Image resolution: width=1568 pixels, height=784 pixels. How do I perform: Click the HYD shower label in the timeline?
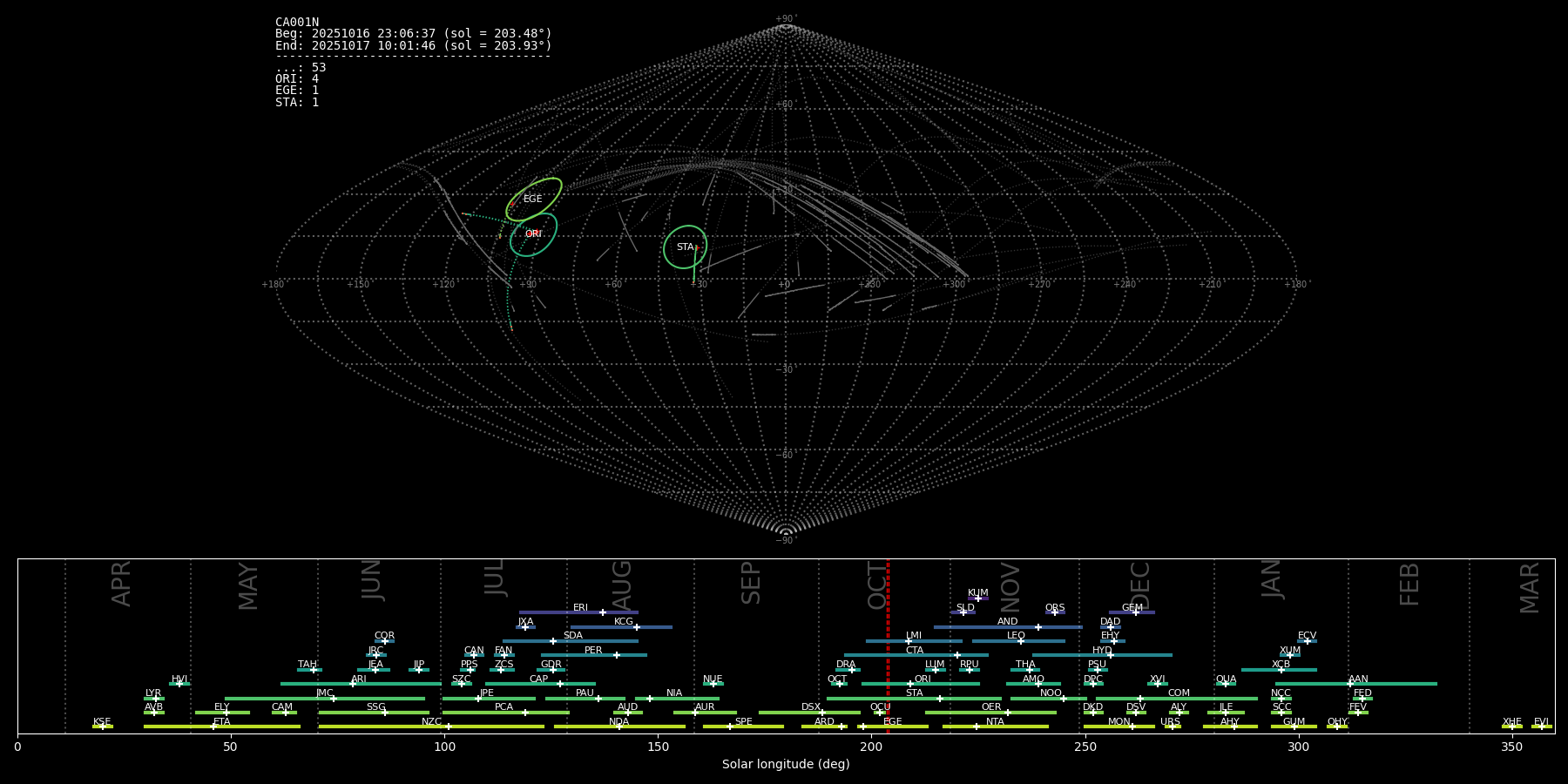[x=1102, y=651]
